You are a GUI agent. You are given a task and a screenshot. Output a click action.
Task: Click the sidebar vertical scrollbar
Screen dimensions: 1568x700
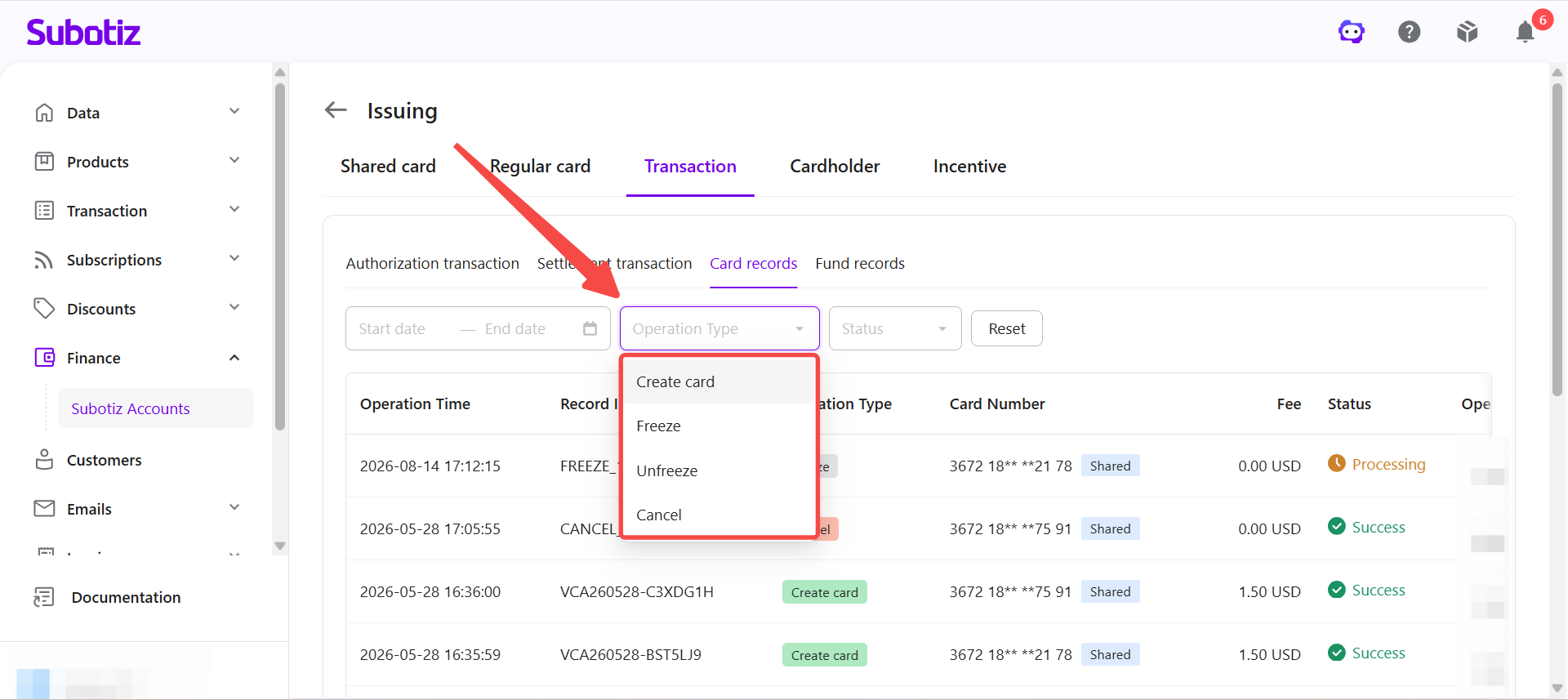tap(280, 255)
